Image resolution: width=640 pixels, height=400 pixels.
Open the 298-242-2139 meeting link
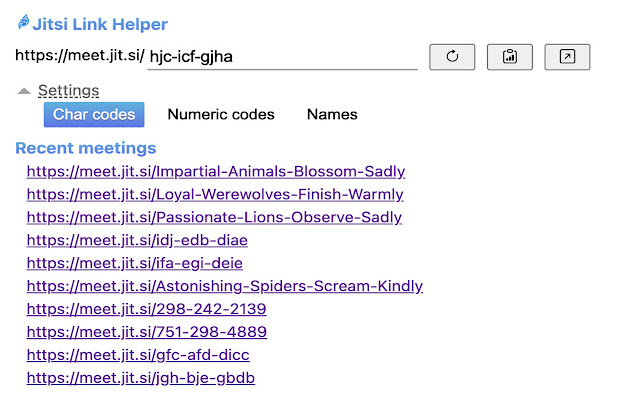(147, 309)
